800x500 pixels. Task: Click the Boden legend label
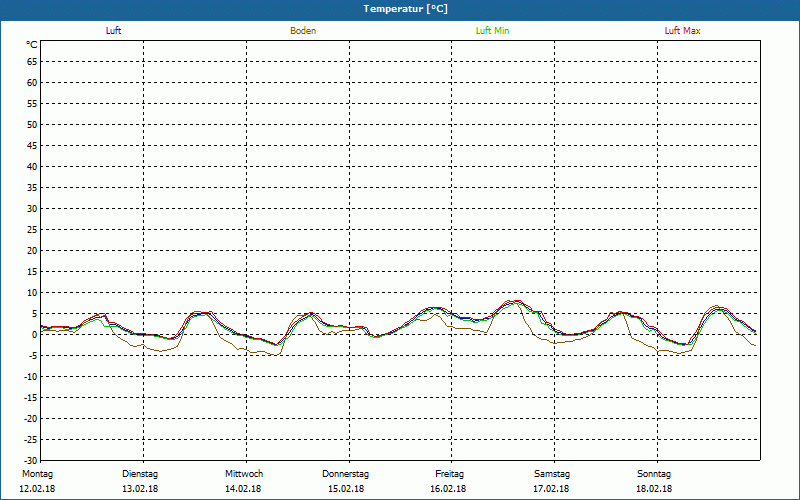click(303, 31)
